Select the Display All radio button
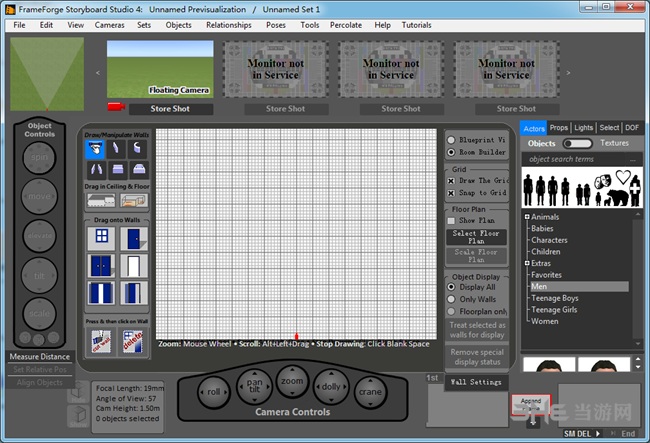 pyautogui.click(x=451, y=287)
